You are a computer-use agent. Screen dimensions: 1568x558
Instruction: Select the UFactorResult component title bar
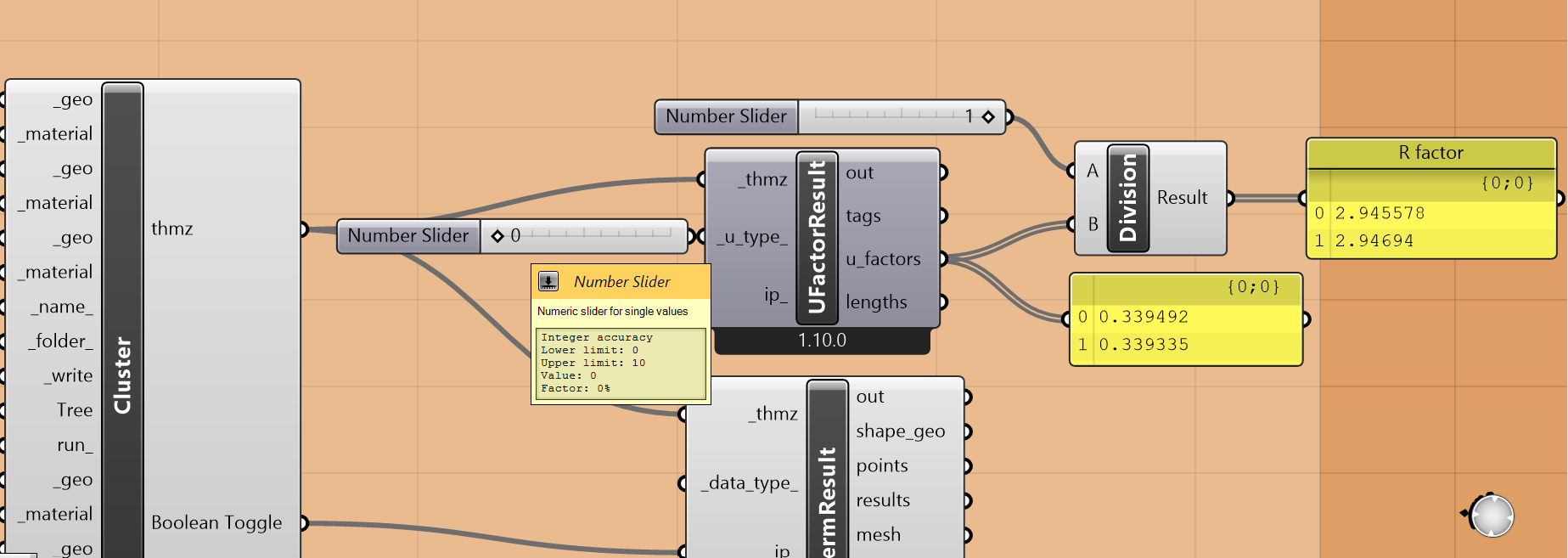(x=817, y=238)
